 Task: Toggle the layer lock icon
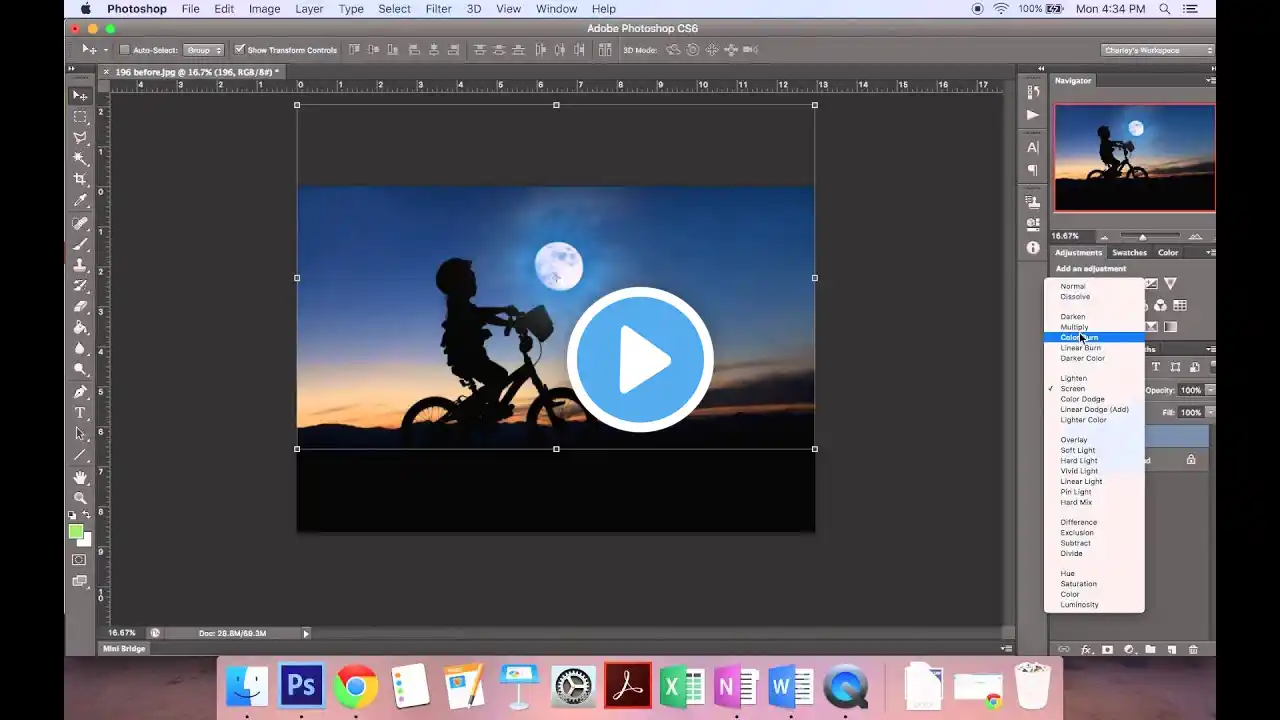(x=1190, y=460)
